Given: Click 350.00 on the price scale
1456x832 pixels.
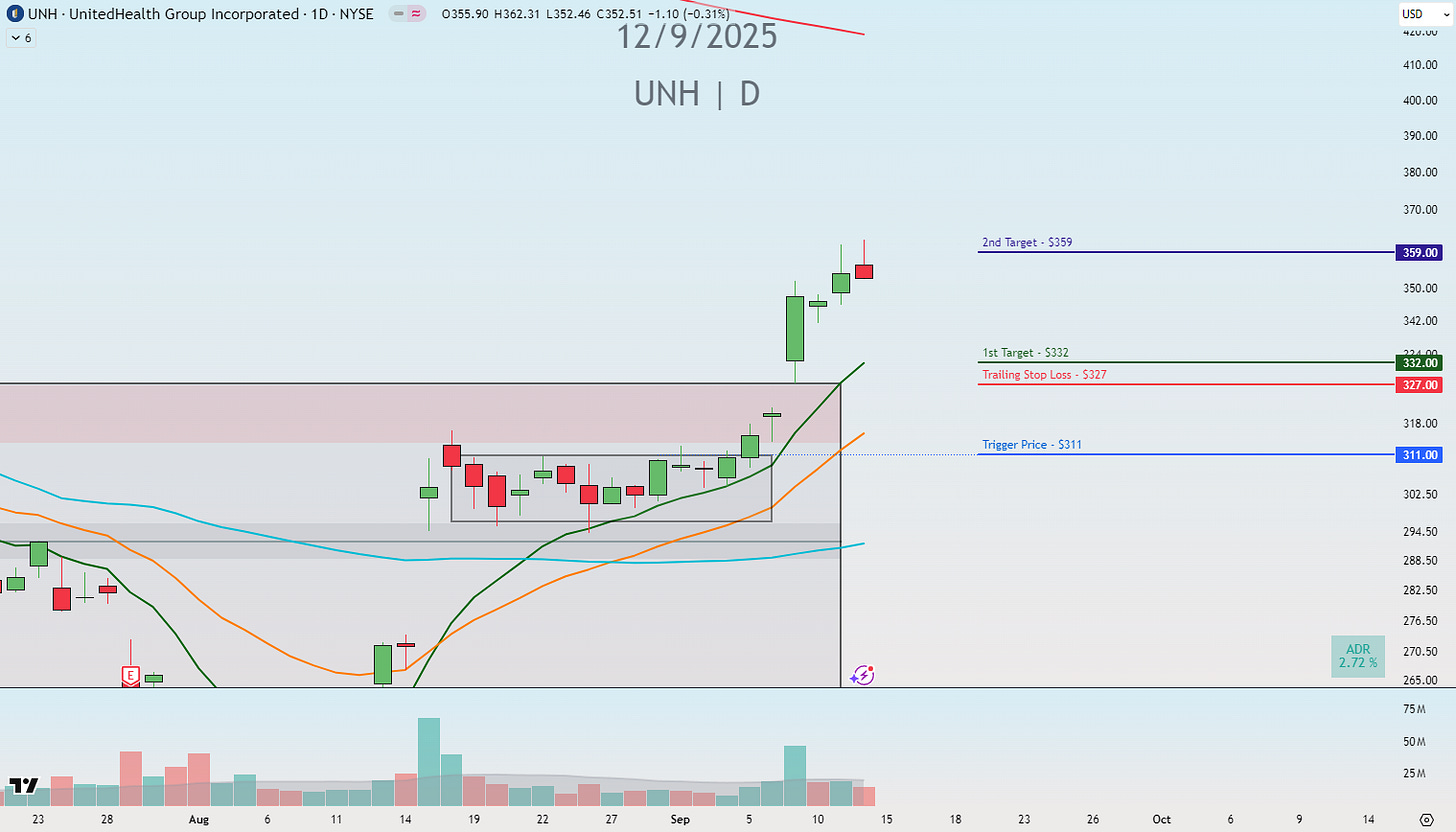Looking at the screenshot, I should click(1420, 289).
